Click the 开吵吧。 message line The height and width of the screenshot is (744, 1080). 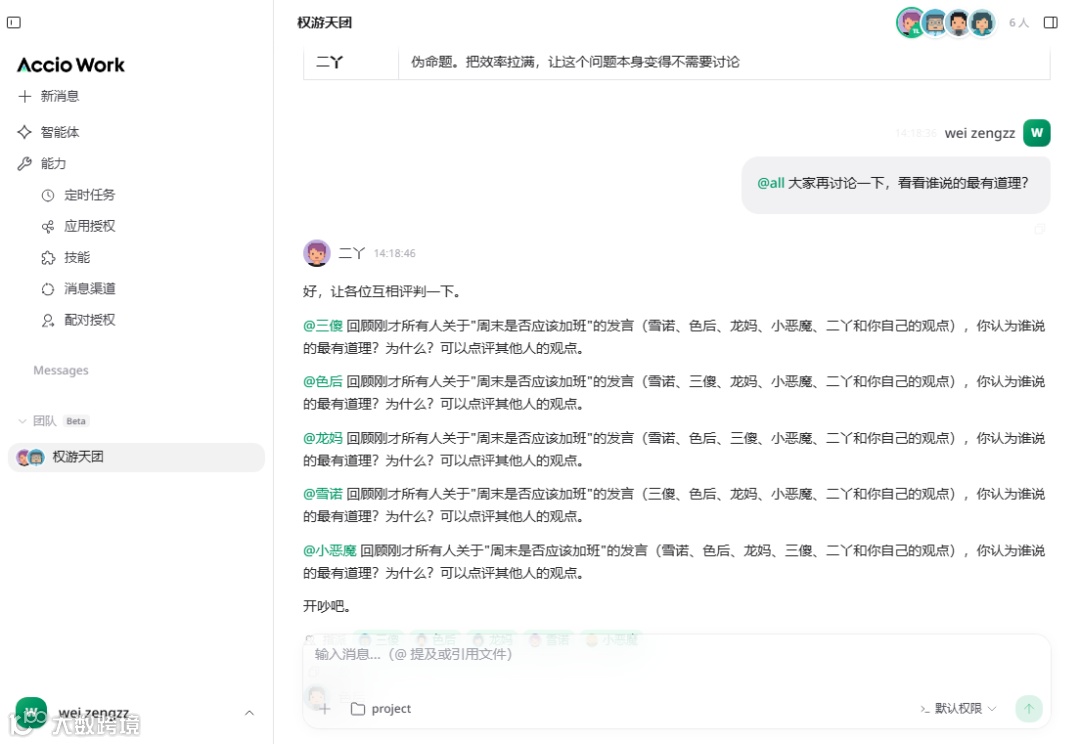click(x=328, y=607)
